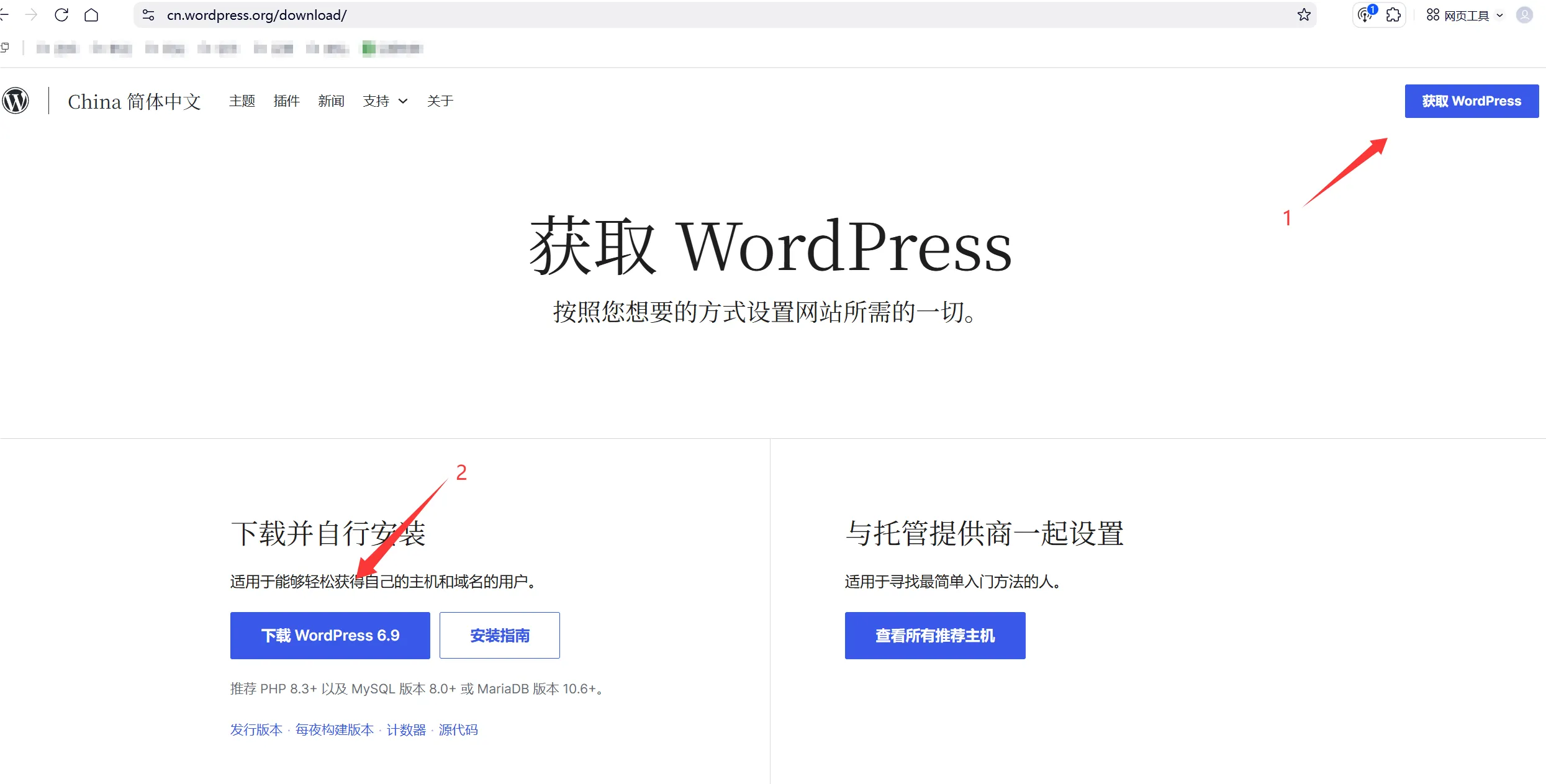Open the browser profile avatar icon

(1524, 15)
